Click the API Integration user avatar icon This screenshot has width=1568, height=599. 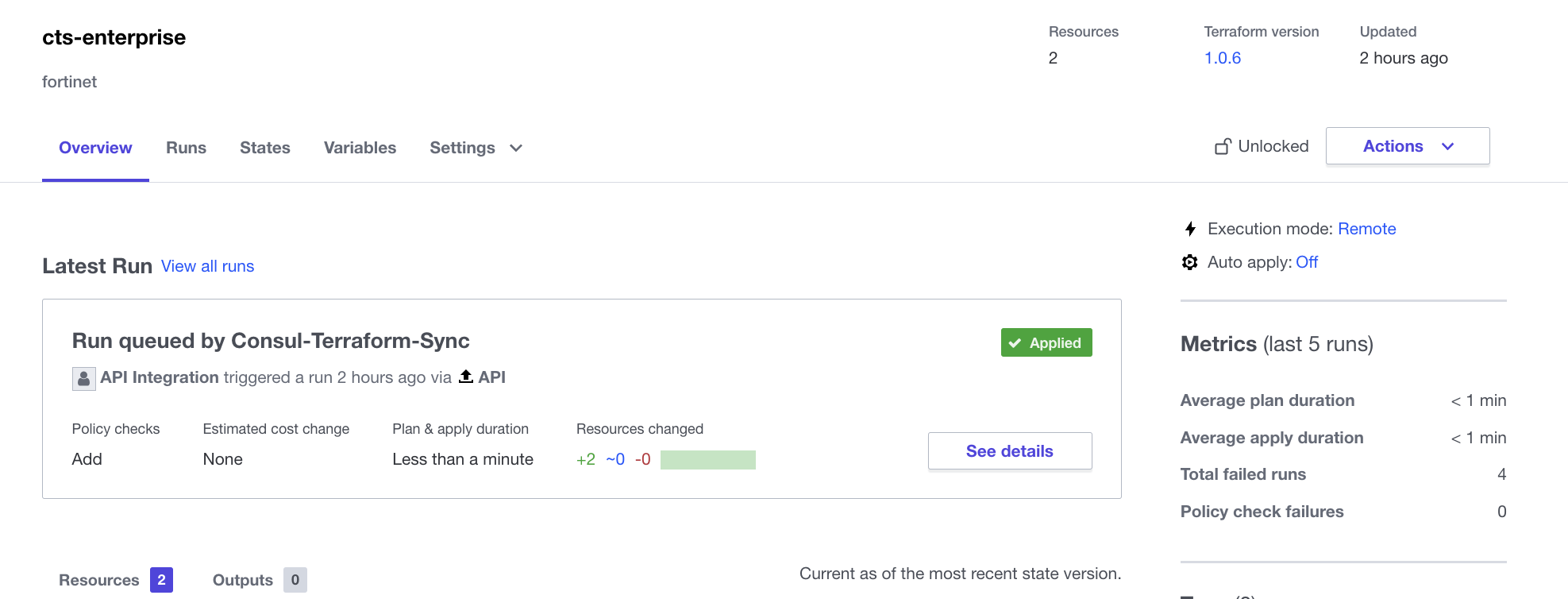83,378
